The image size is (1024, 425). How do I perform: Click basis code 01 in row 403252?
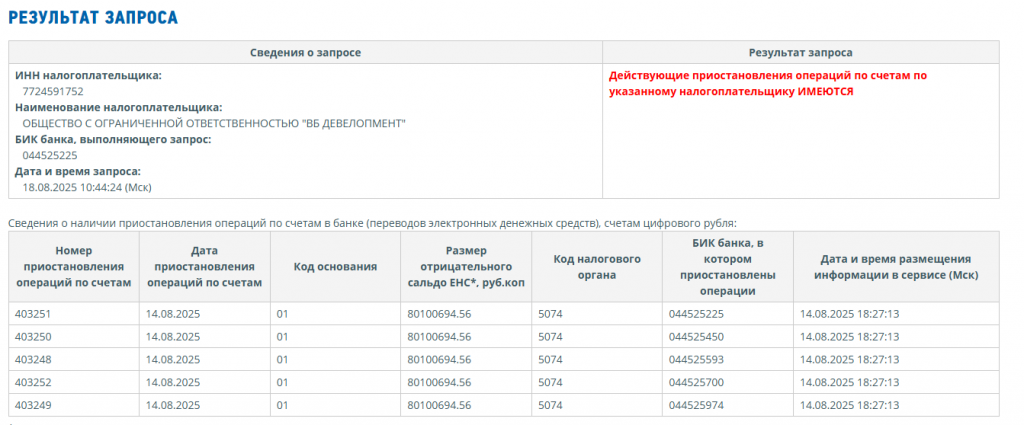click(282, 383)
